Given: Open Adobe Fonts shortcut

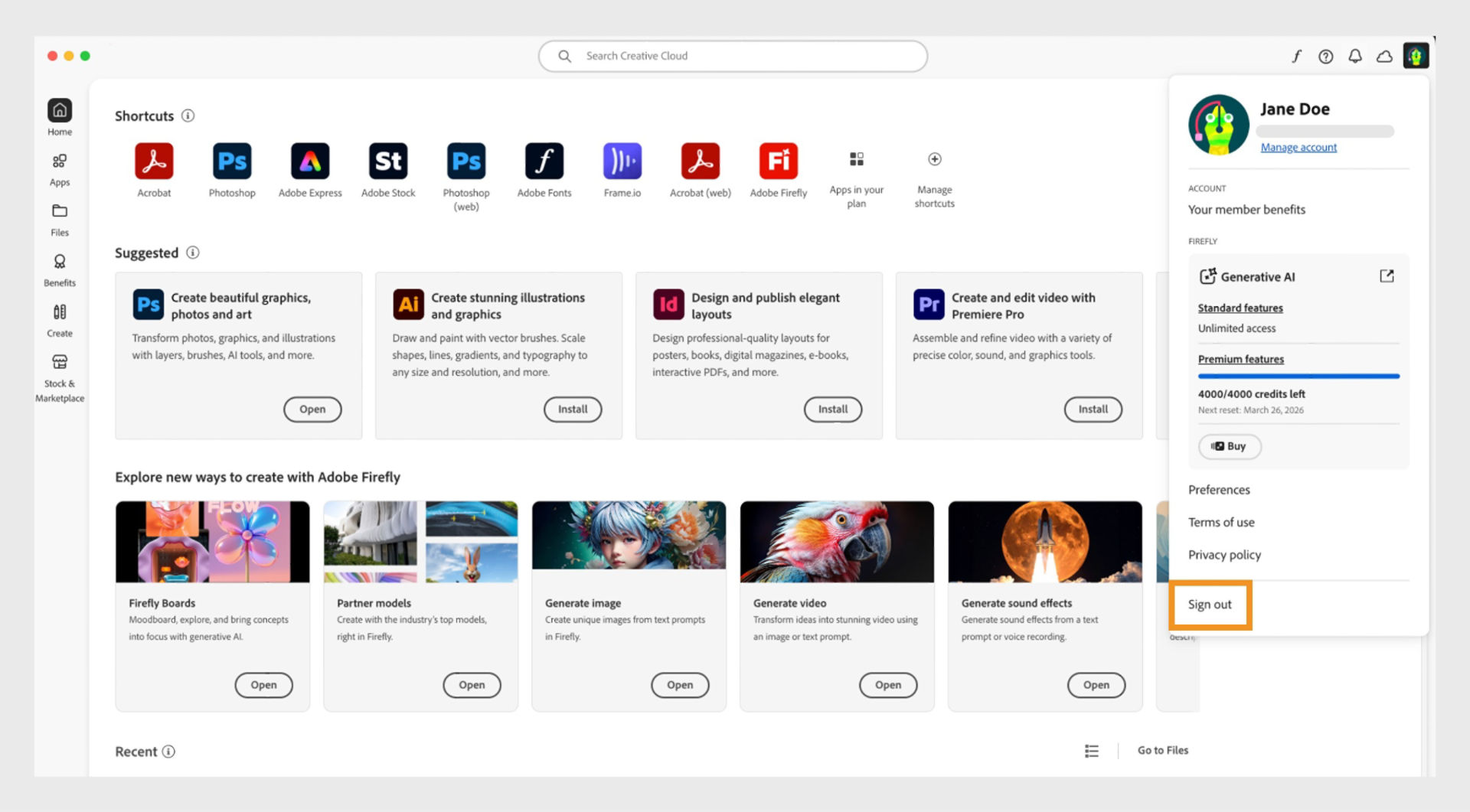Looking at the screenshot, I should pyautogui.click(x=544, y=161).
